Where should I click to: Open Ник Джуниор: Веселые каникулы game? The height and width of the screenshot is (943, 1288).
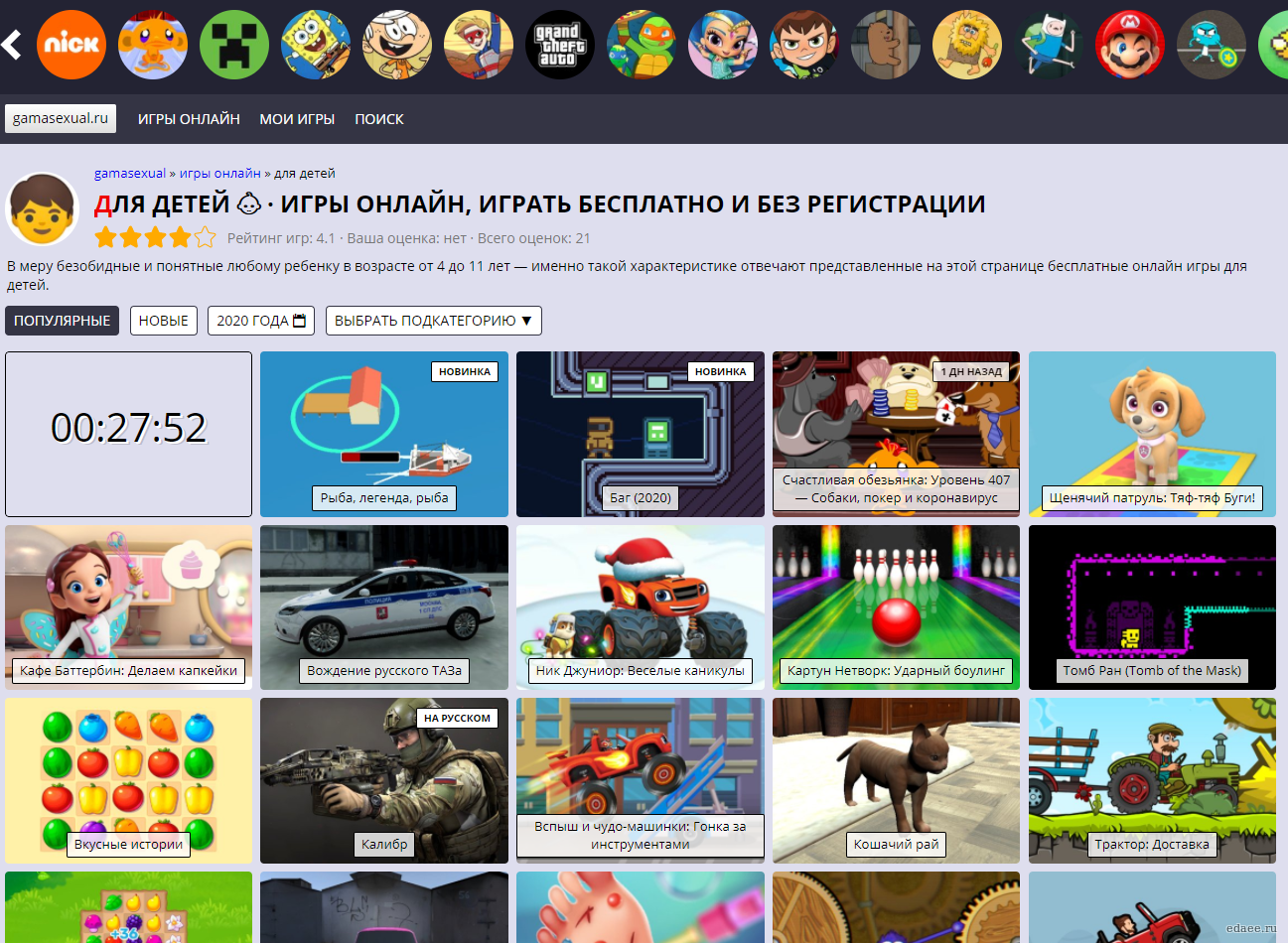tap(641, 607)
